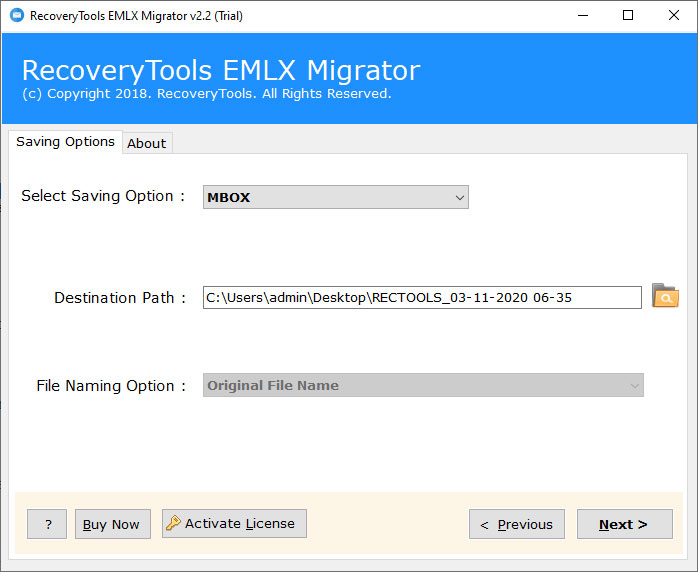Click the folder browse icon for Destination Path
This screenshot has width=698, height=572.
coord(665,296)
